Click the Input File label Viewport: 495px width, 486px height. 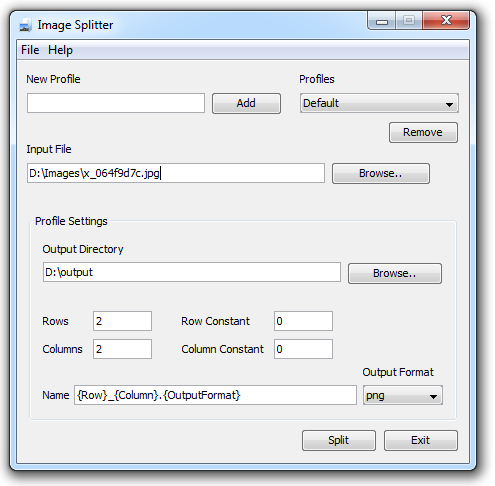tap(49, 149)
